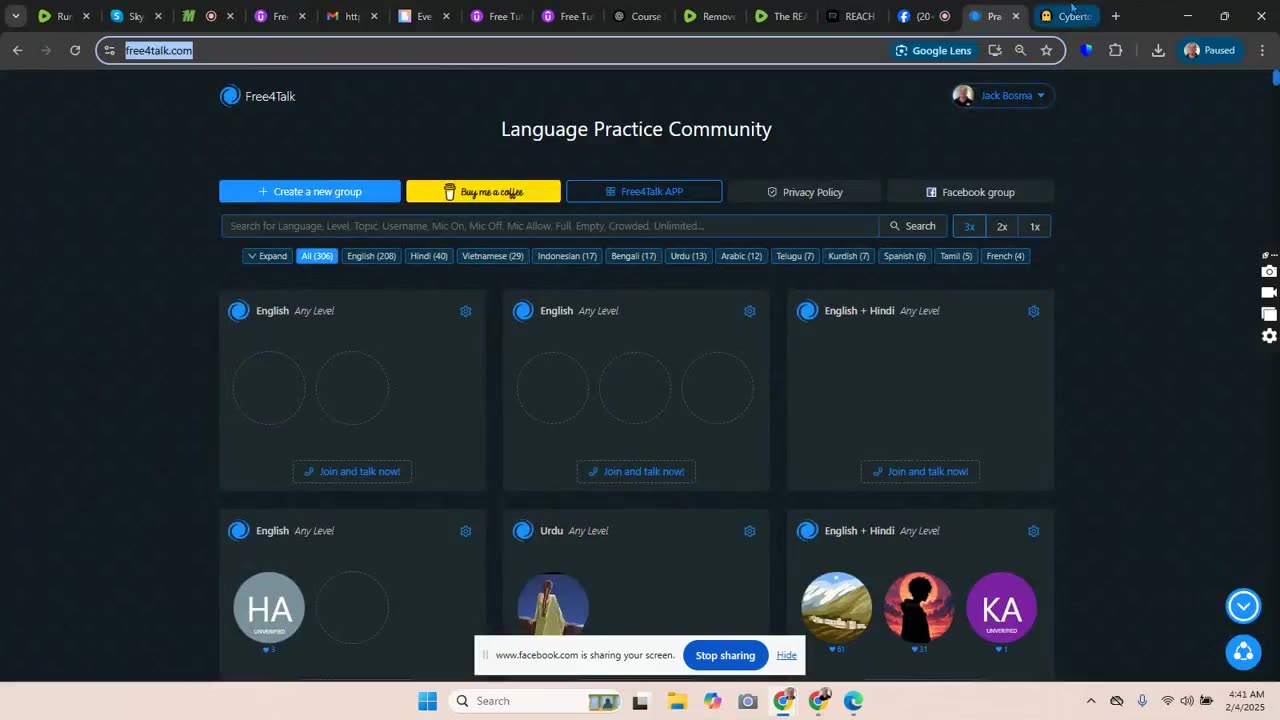This screenshot has width=1280, height=720.
Task: Filter groups by Indonesian (17)
Action: 567,256
